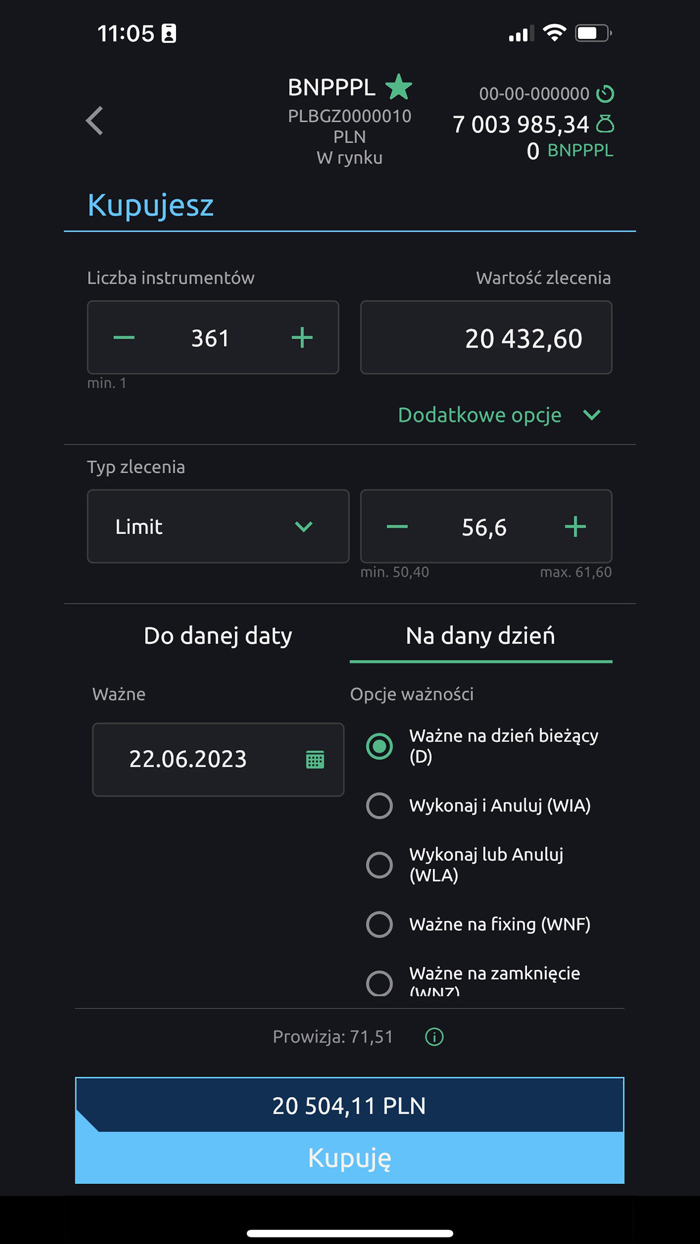The width and height of the screenshot is (700, 1244).
Task: Toggle the BNPPPL favorite star
Action: coord(399,87)
